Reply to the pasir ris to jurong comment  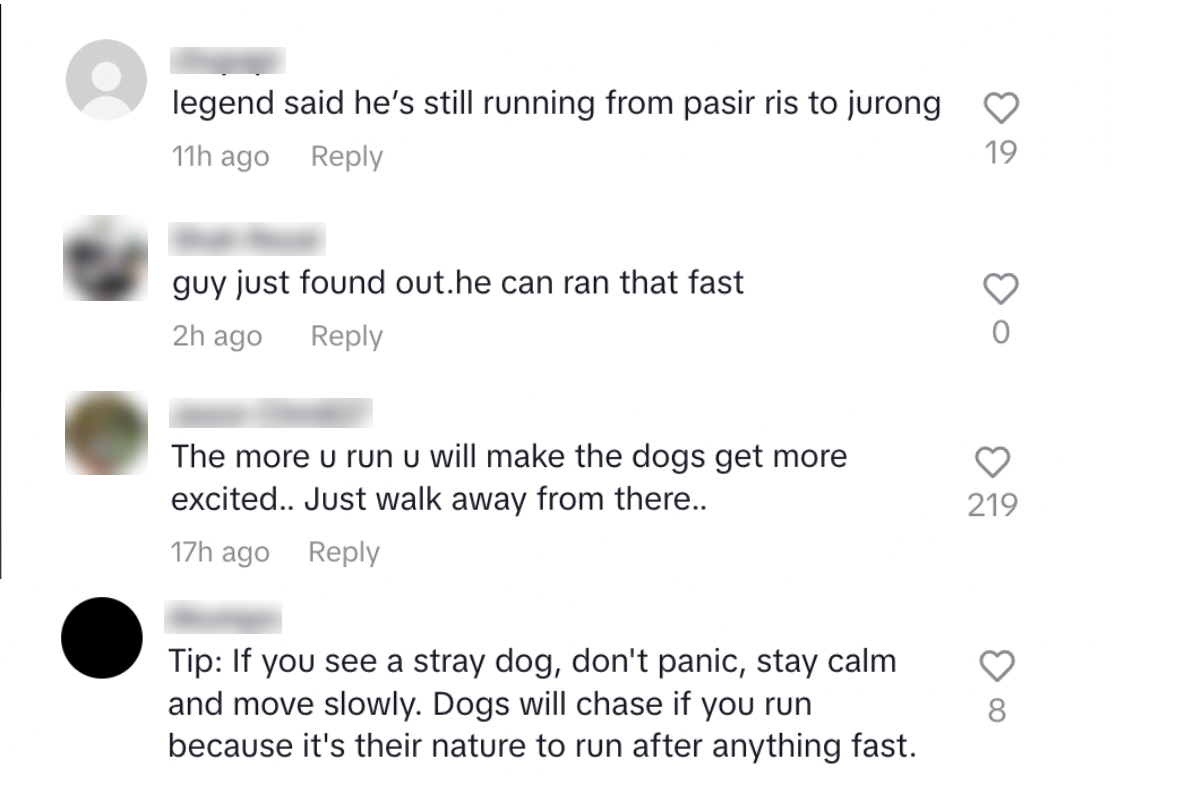tap(346, 157)
